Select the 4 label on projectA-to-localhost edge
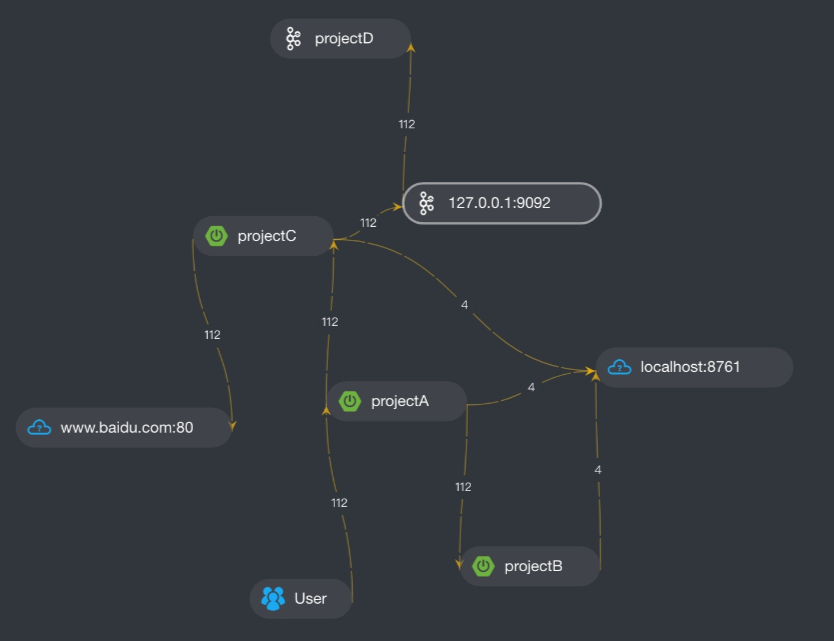 coord(531,387)
